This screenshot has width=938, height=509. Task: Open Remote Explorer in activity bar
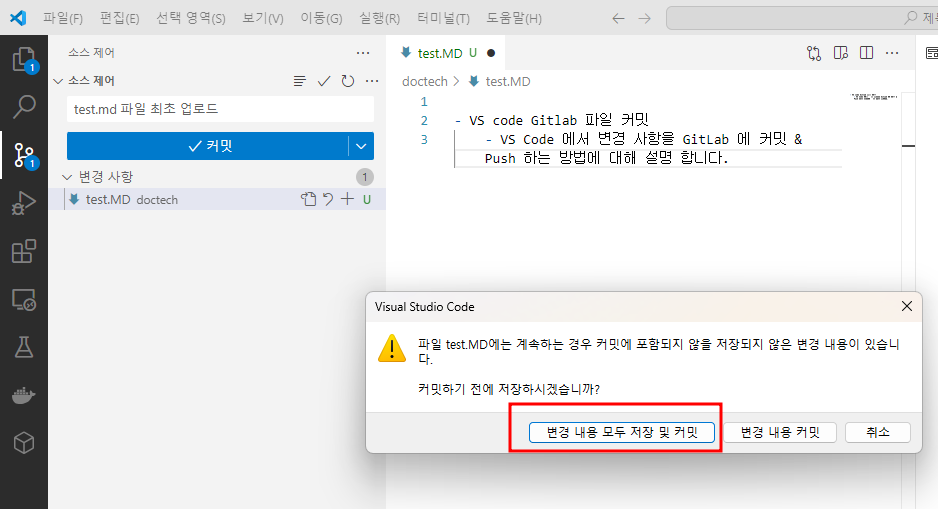coord(24,299)
